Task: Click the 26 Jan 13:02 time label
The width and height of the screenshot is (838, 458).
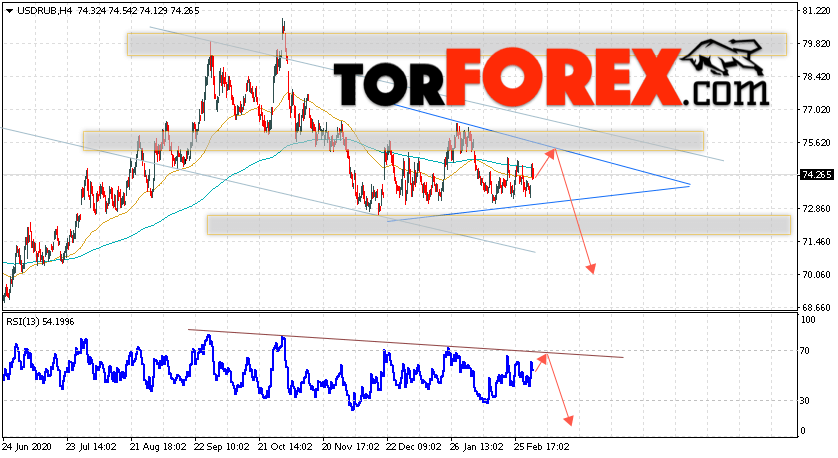Action: click(x=477, y=446)
